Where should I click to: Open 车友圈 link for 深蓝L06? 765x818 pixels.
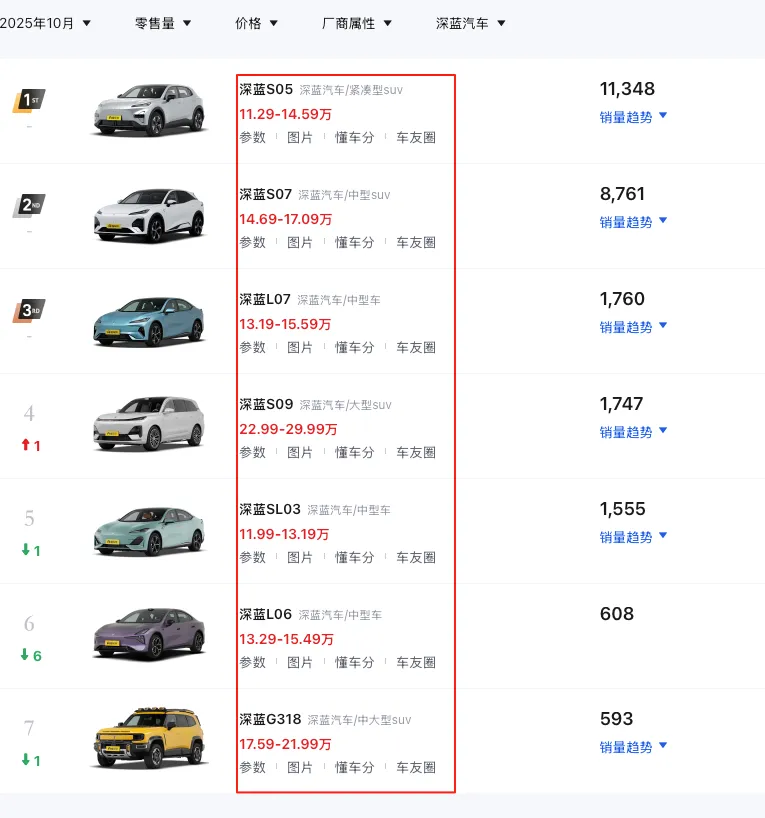pos(416,662)
